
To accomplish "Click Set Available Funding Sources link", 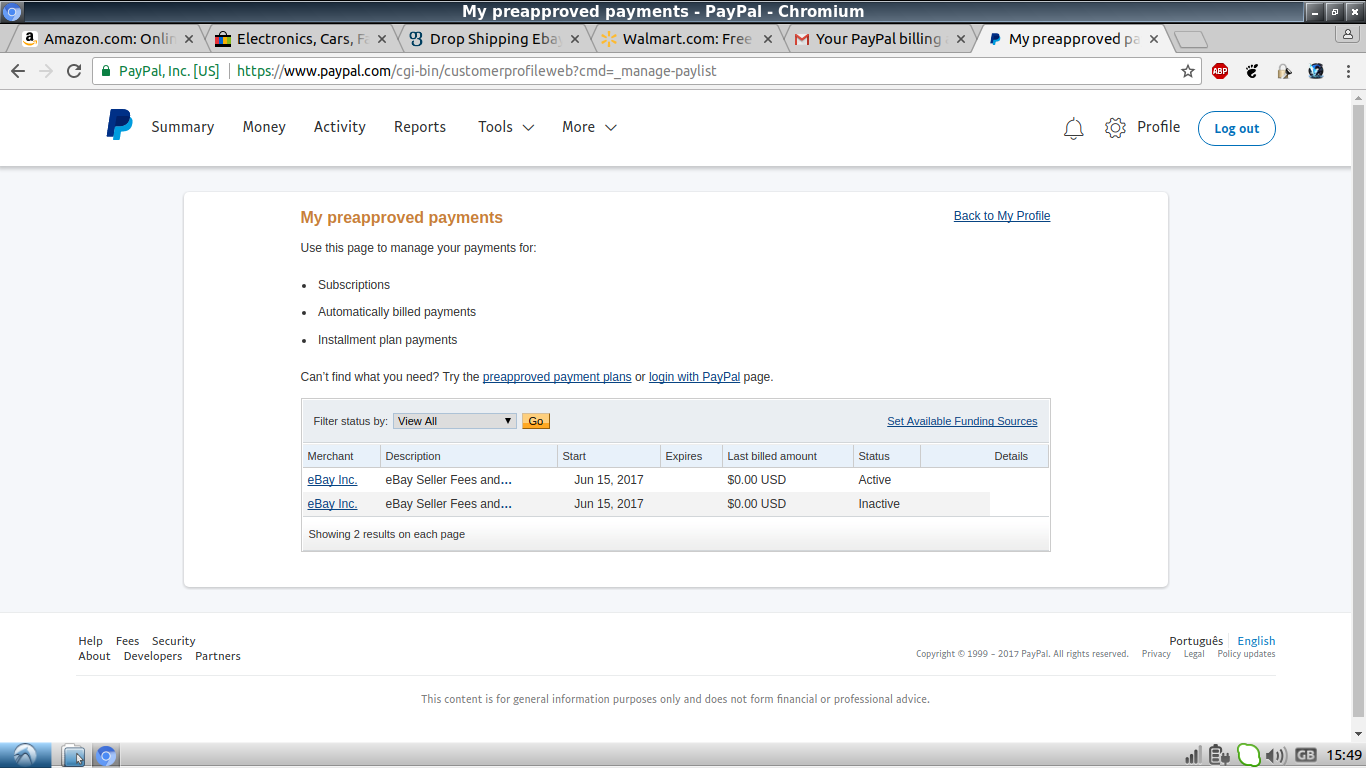I will point(962,421).
